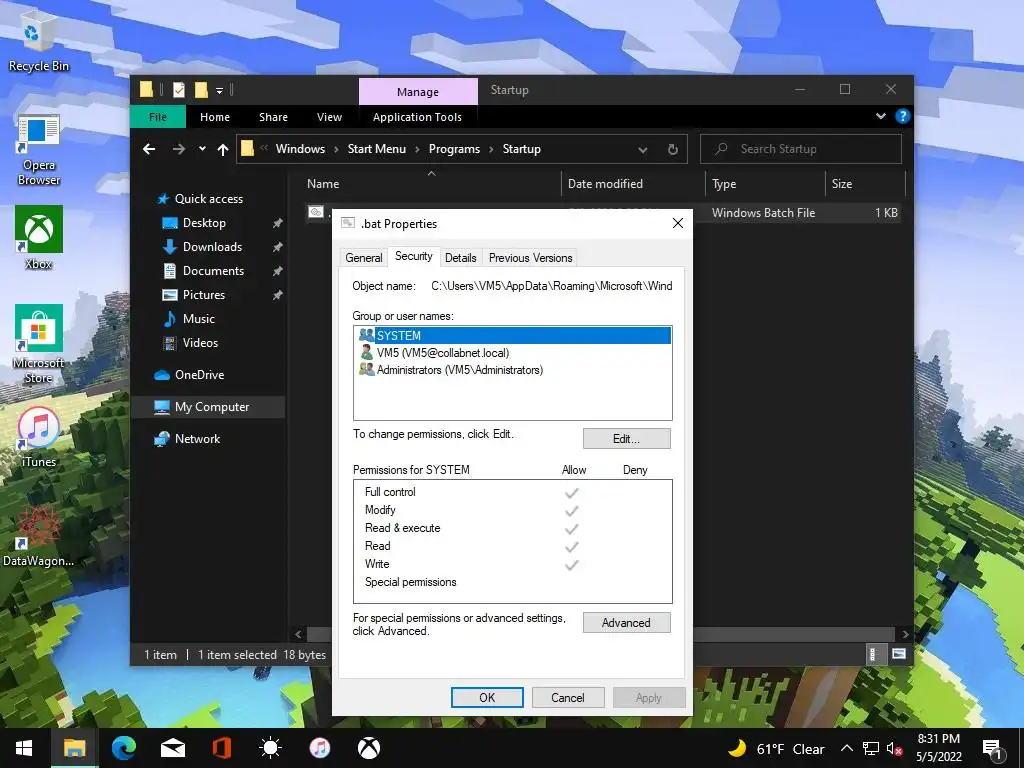Click New Folder quick access toolbar icon
1024x768 pixels.
[x=202, y=90]
